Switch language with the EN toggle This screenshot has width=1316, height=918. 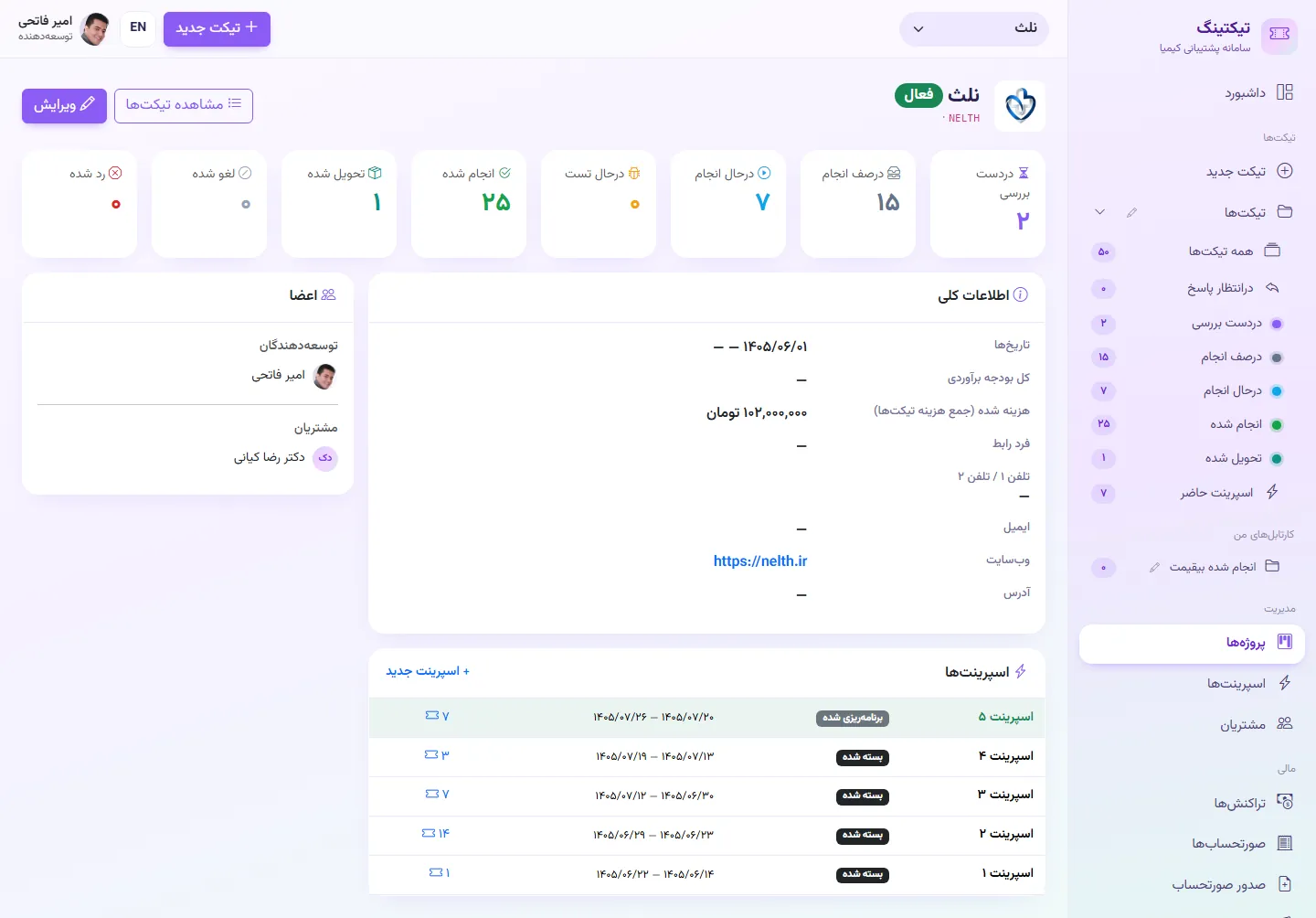coord(138,27)
